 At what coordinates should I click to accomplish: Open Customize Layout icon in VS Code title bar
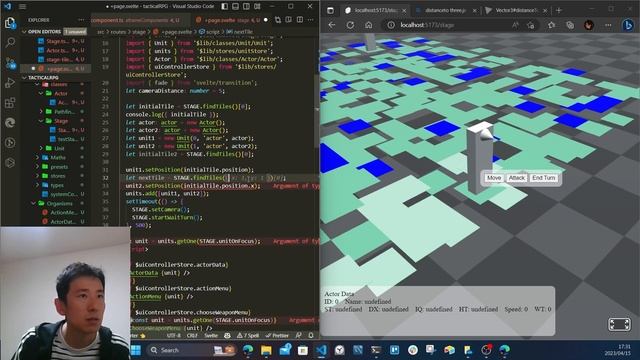[257, 7]
